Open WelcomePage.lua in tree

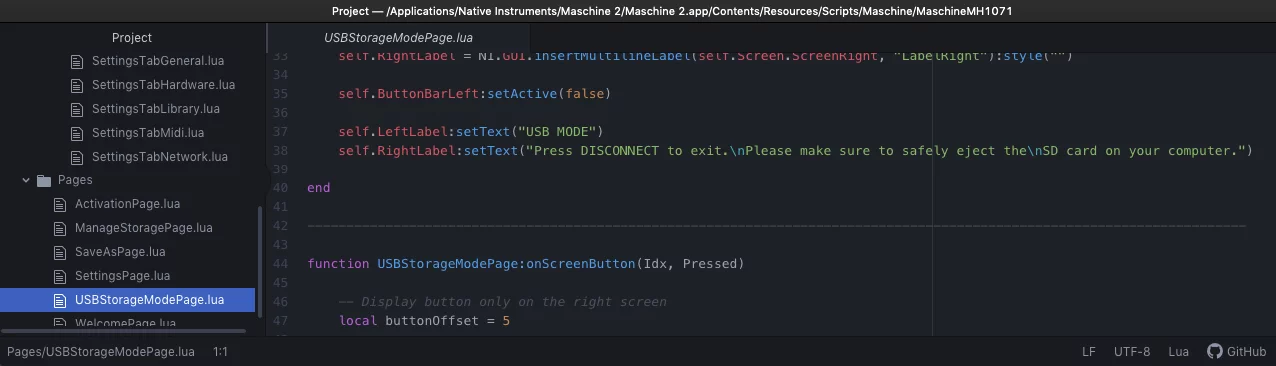(x=125, y=324)
